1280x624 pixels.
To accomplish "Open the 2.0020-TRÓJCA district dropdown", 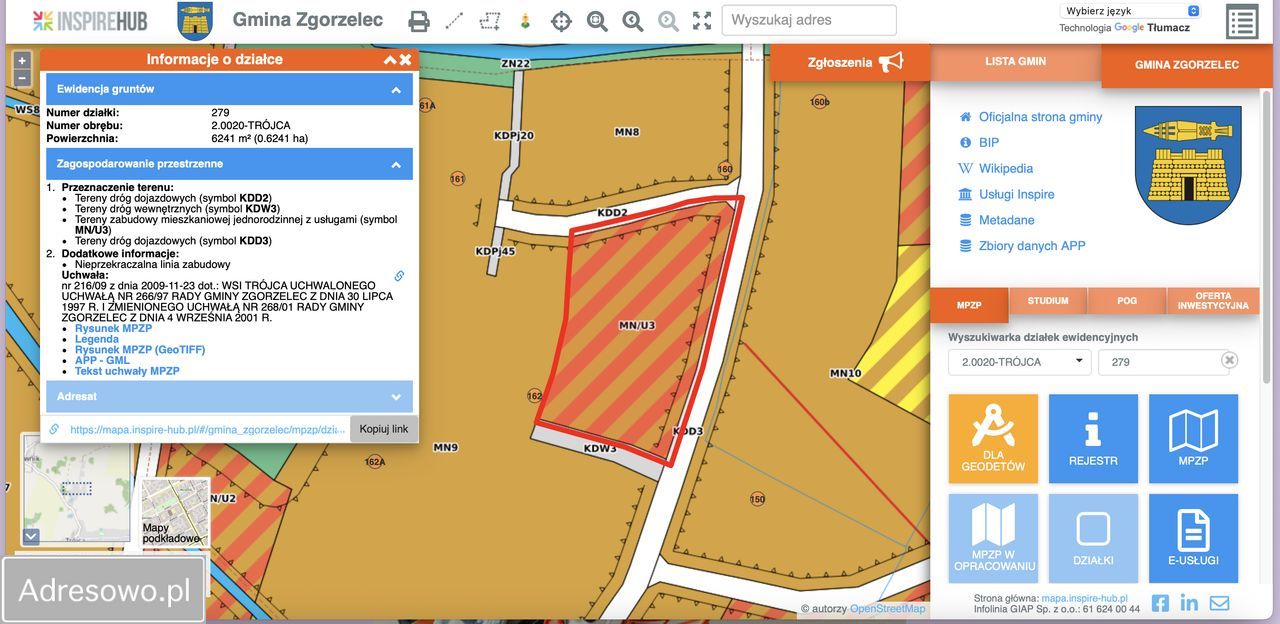I will pos(1019,362).
